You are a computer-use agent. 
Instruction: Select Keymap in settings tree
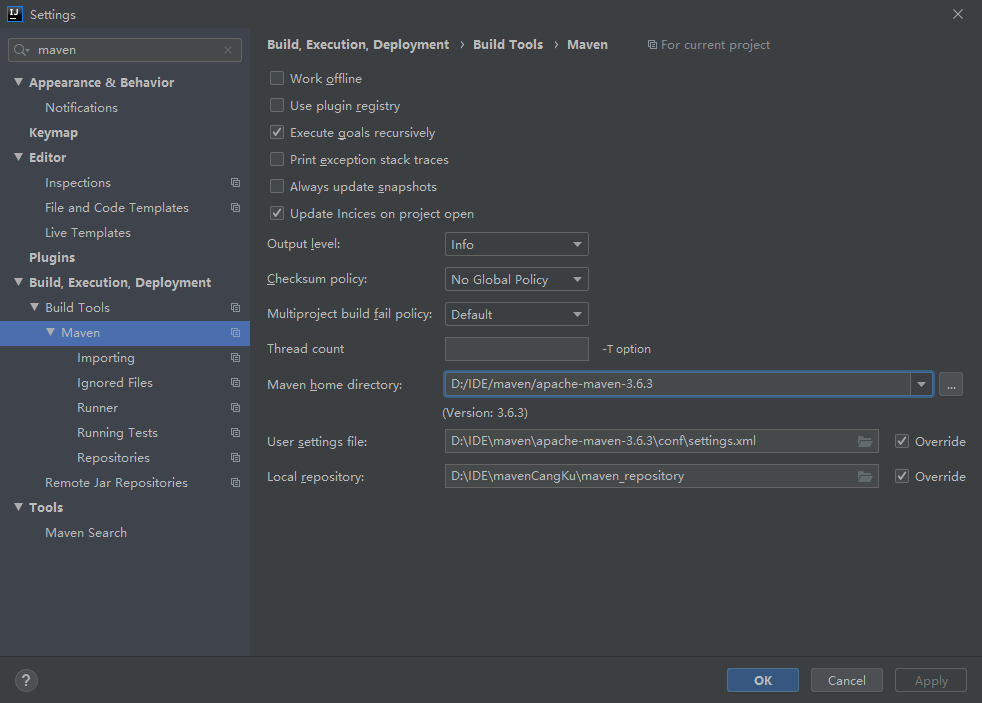53,133
